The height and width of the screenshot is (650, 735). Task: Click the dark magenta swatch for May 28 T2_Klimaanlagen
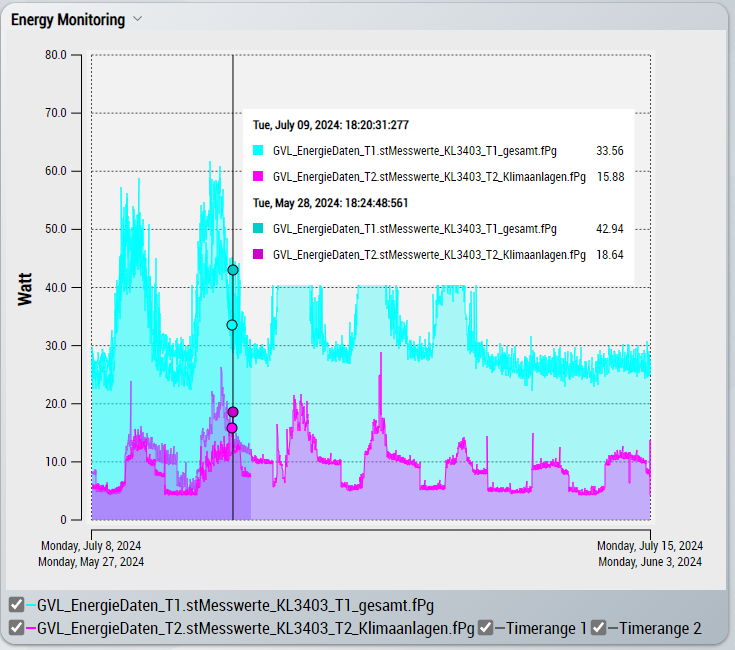pyautogui.click(x=258, y=255)
